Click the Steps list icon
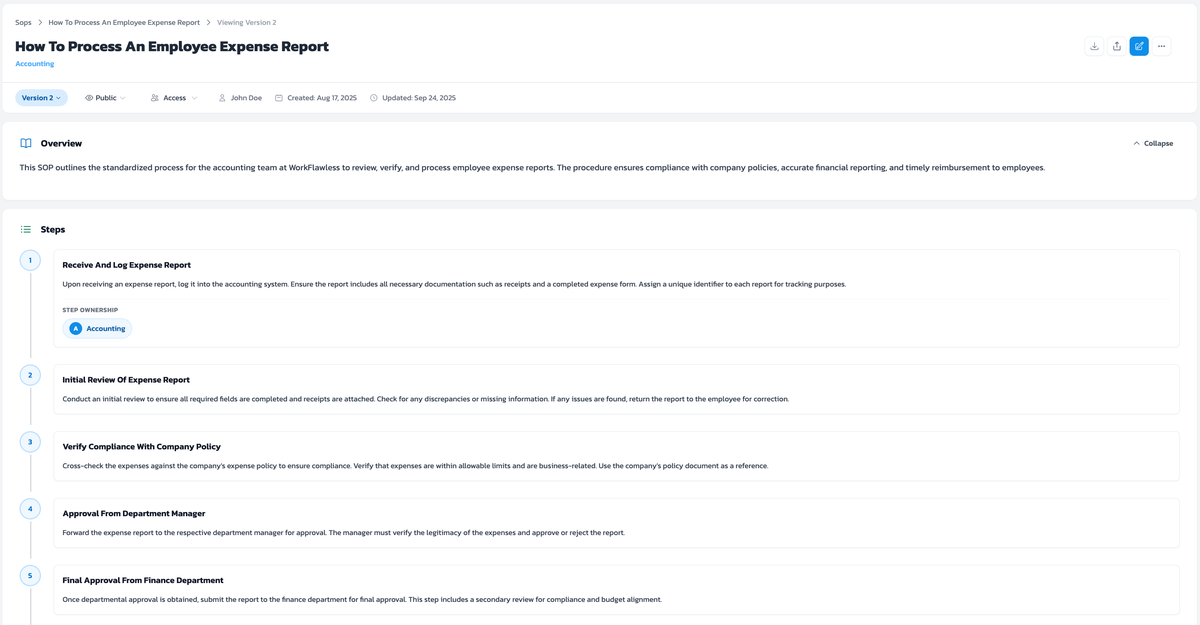Image resolution: width=1200 pixels, height=625 pixels. point(26,229)
